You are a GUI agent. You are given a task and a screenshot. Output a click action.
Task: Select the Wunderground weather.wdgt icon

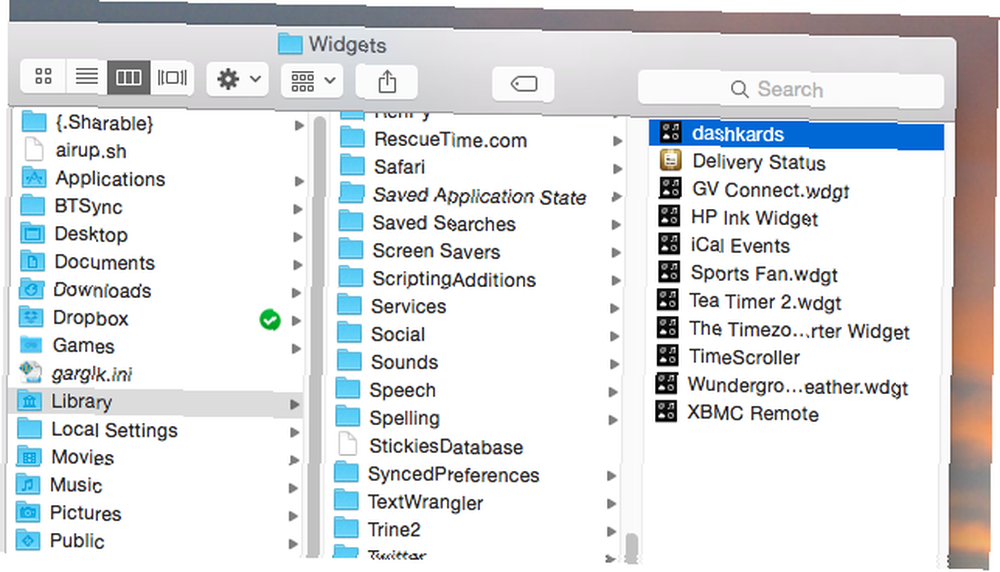[x=666, y=383]
